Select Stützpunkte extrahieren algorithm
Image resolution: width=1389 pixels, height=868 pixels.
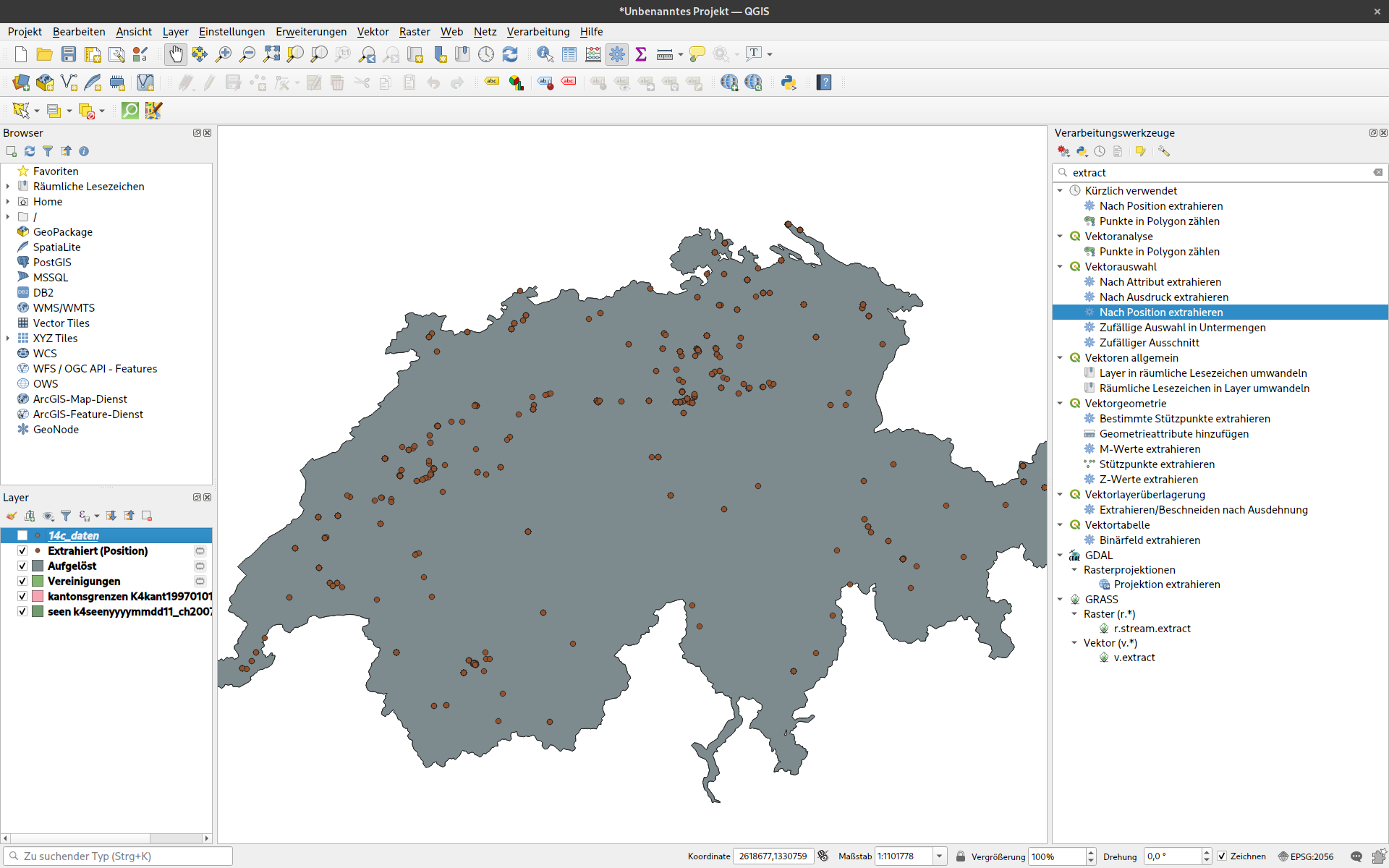coord(1157,464)
